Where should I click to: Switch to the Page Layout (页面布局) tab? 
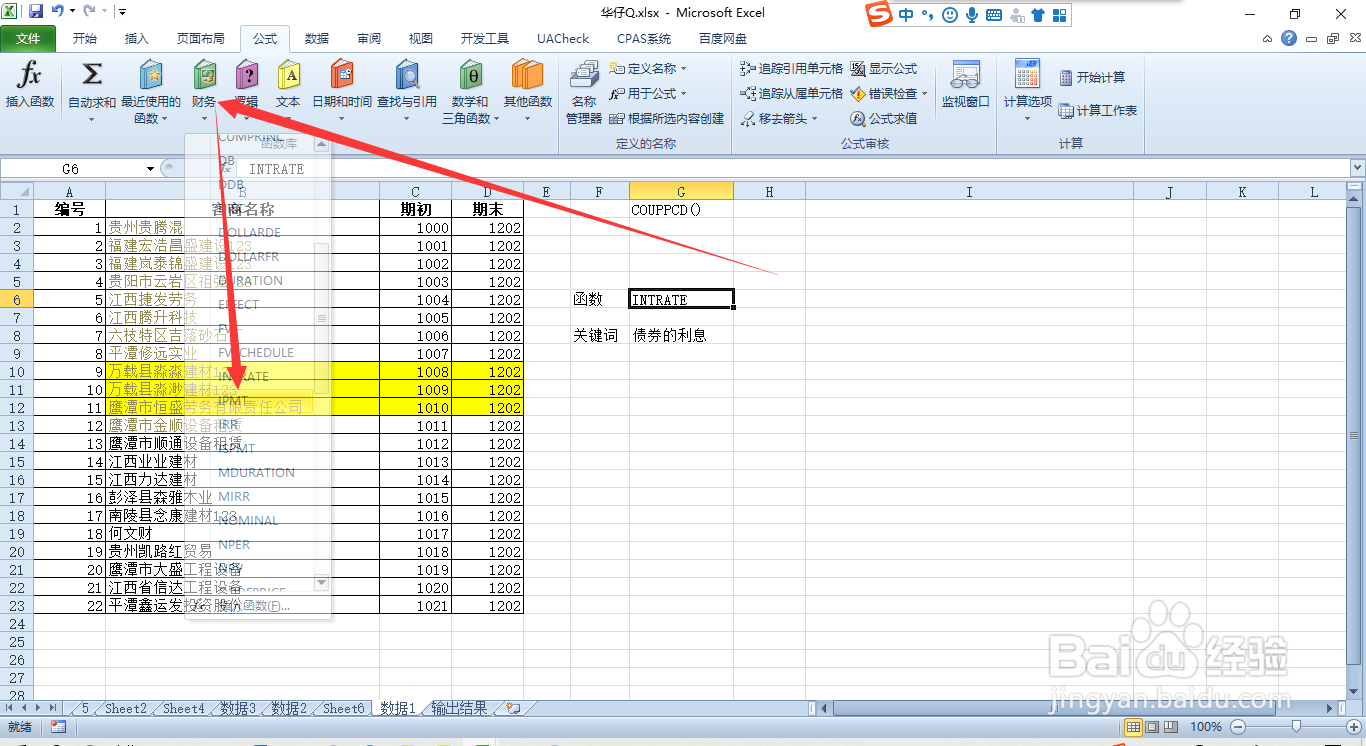tap(201, 38)
